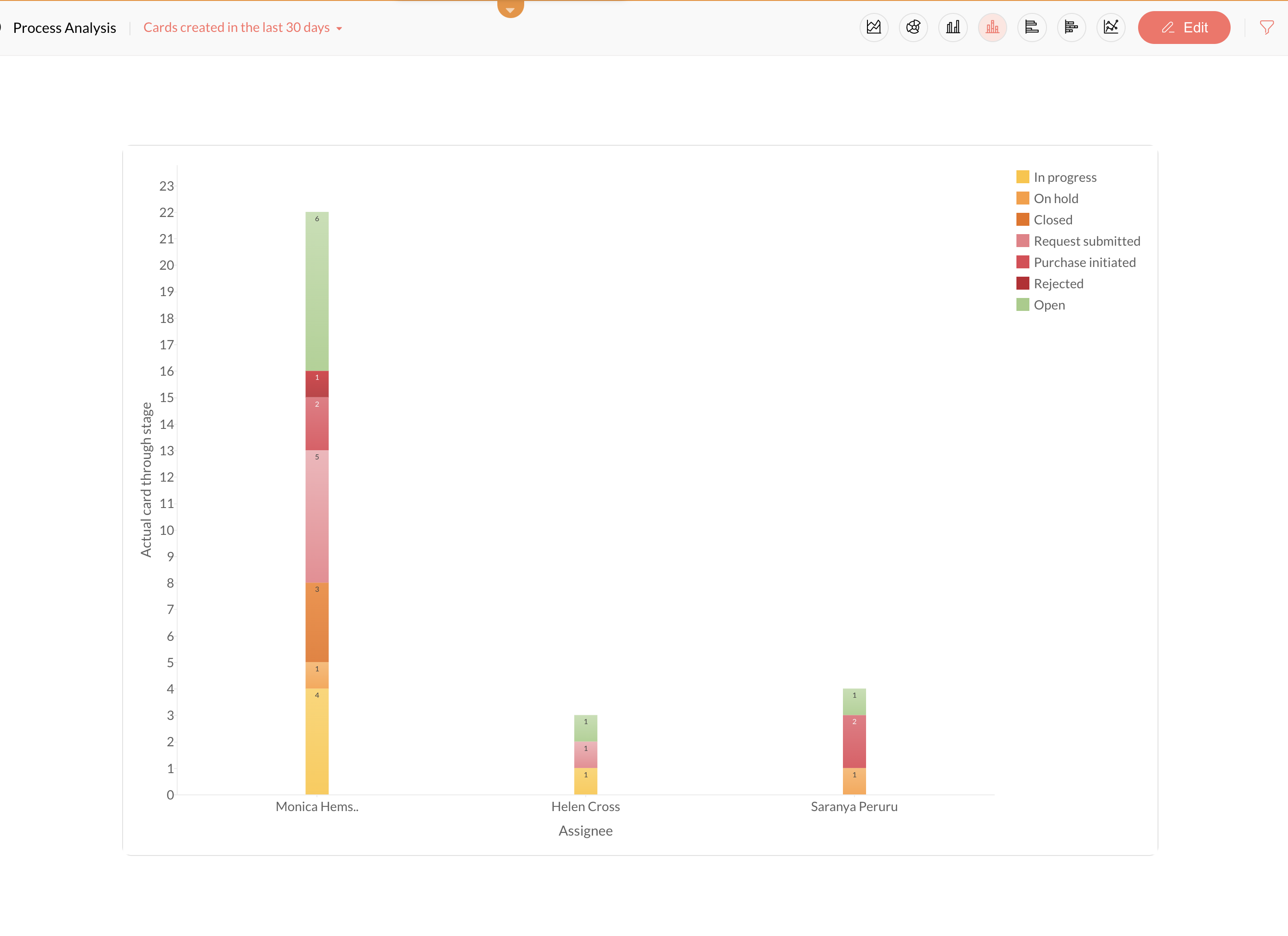
Task: Click the Process Analysis title
Action: coord(64,27)
